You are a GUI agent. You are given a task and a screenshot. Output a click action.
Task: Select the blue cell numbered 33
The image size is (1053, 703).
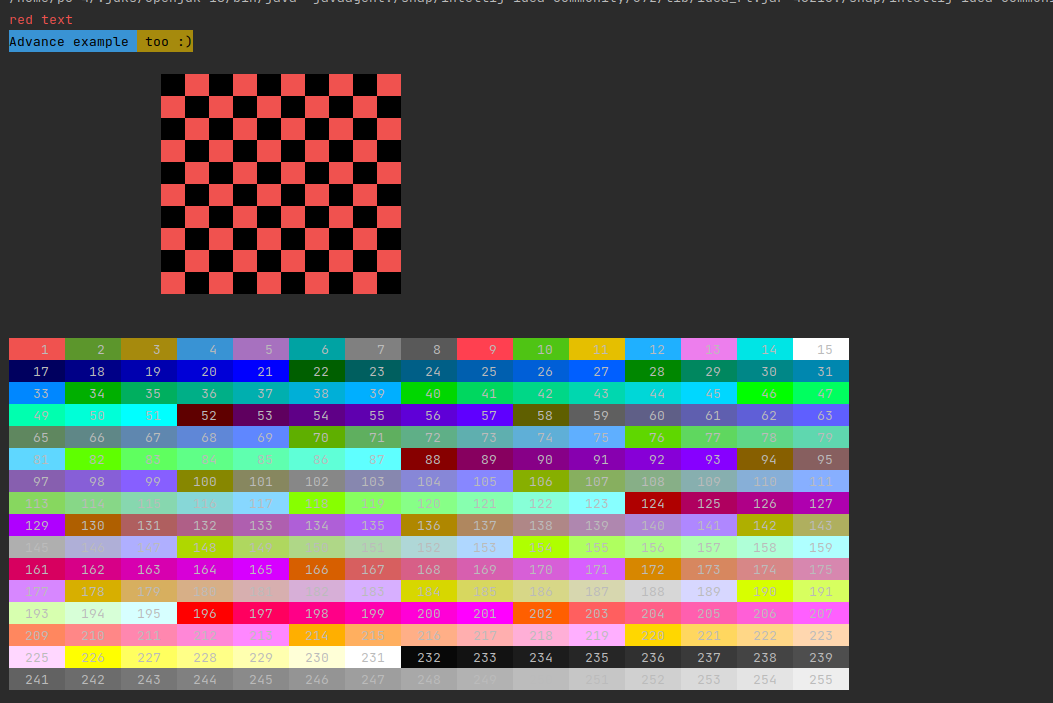coord(37,393)
